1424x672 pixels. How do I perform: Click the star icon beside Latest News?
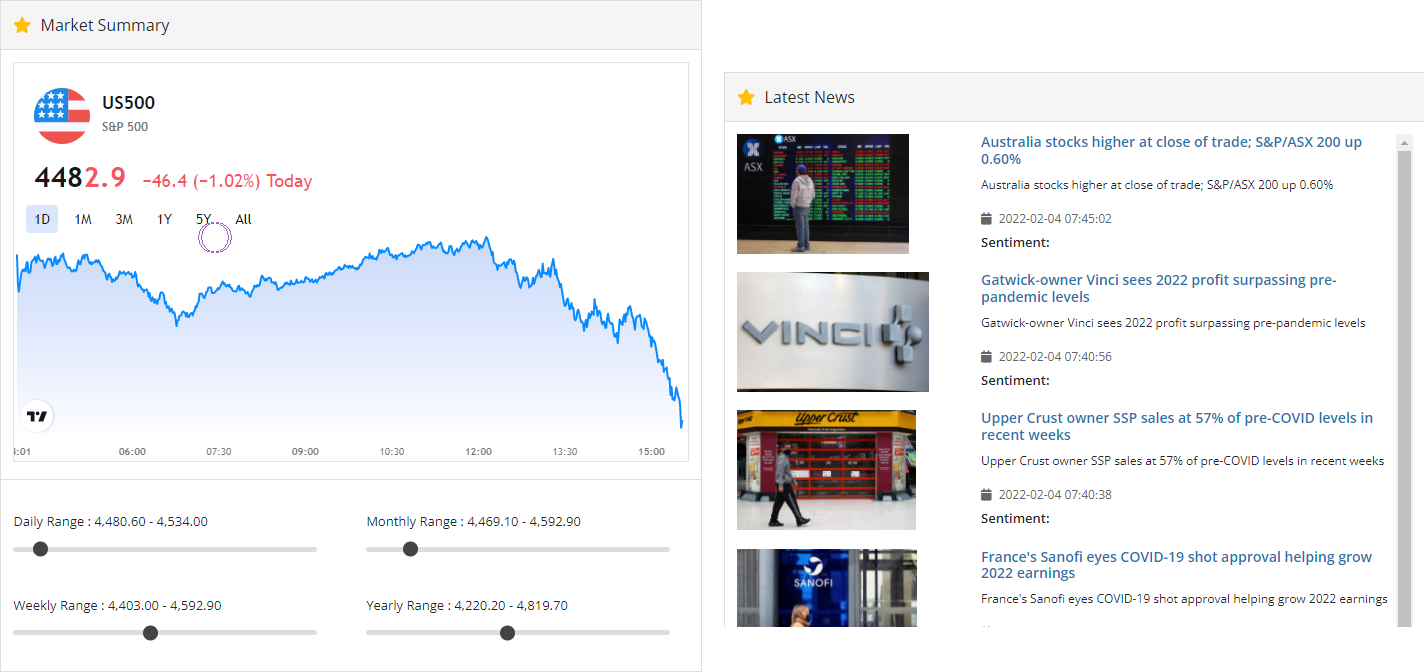pyautogui.click(x=746, y=97)
